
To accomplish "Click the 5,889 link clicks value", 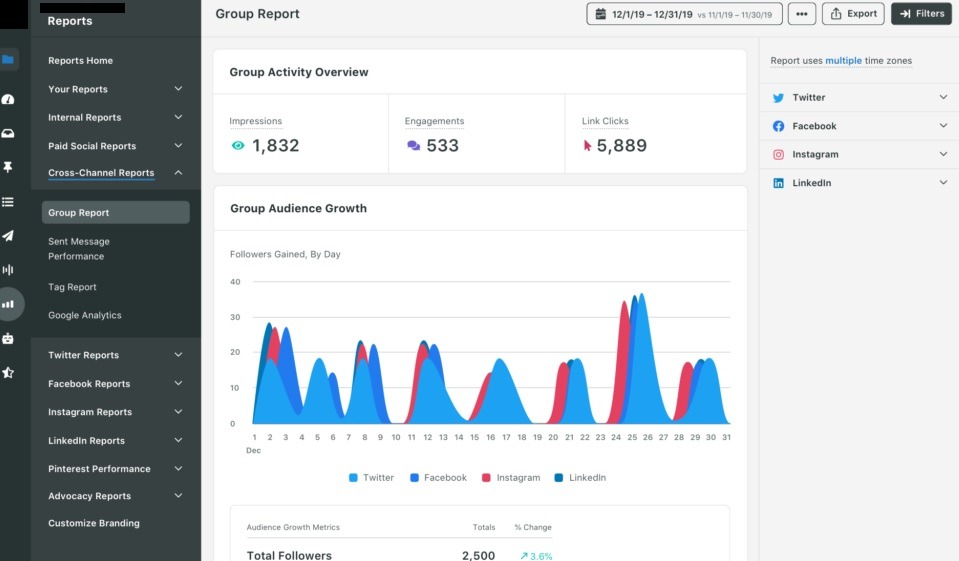I will pos(621,146).
